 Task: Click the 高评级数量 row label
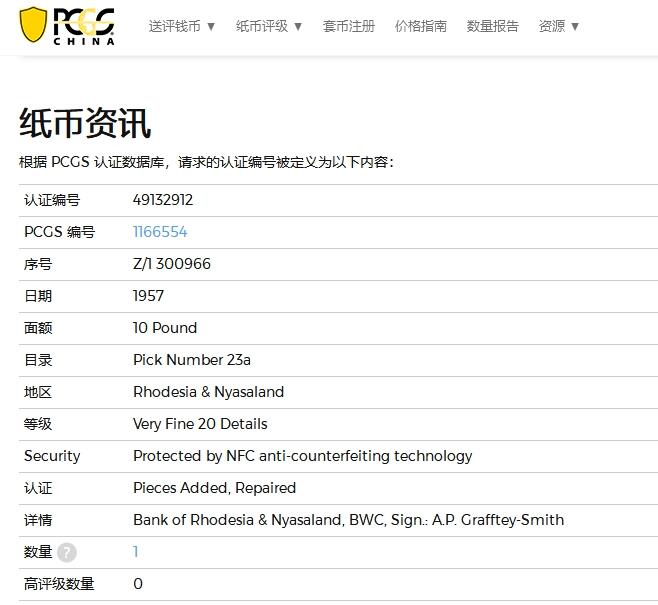59,584
